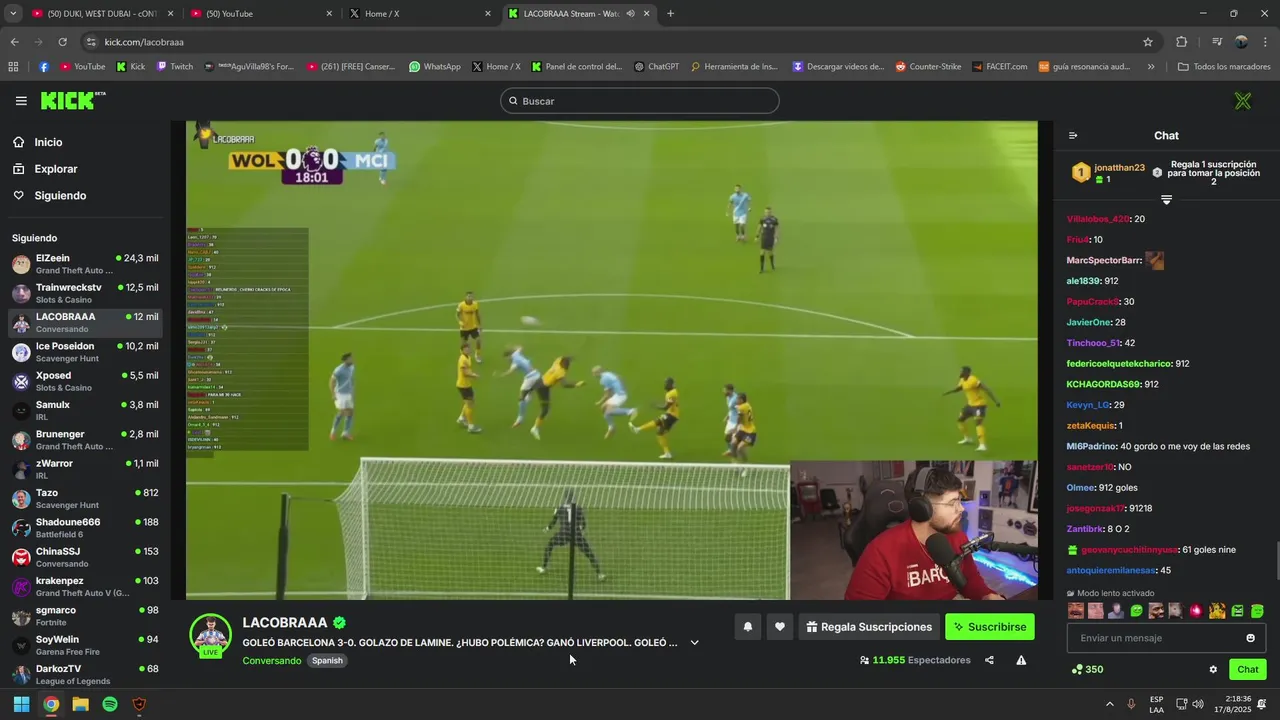
Task: Click LACOBRAAA streamer avatar
Action: click(210, 635)
